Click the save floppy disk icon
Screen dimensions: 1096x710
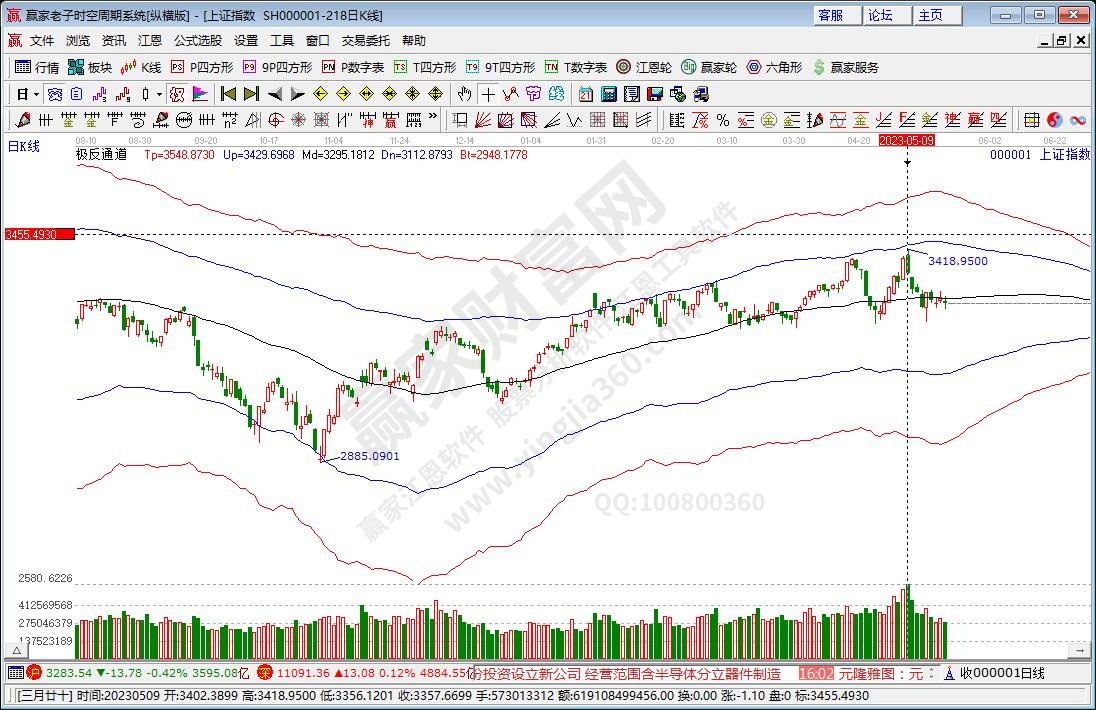pos(655,94)
